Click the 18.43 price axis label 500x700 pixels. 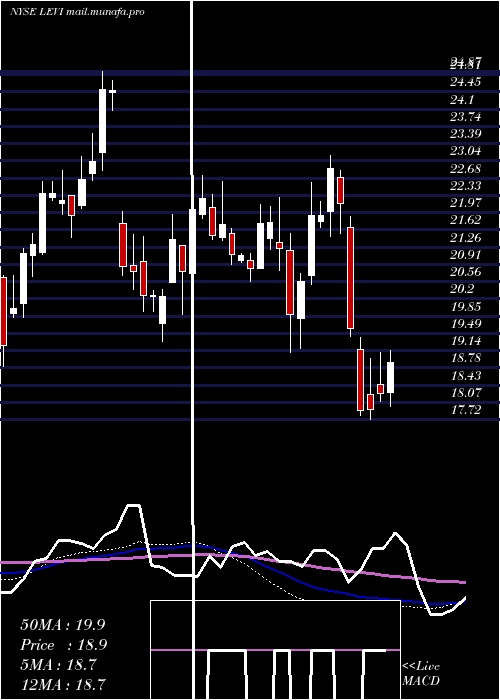pyautogui.click(x=465, y=375)
